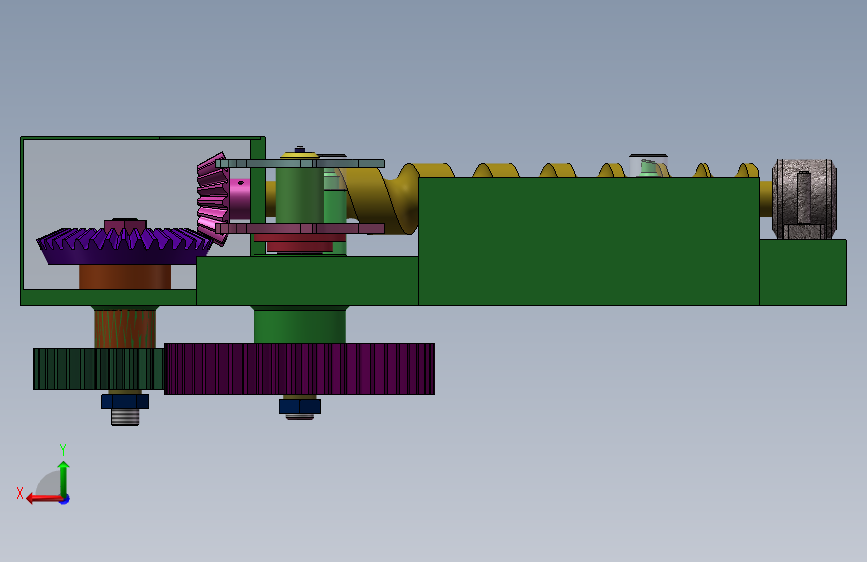Pick the large magenta spur gear
The height and width of the screenshot is (562, 867).
(x=299, y=369)
